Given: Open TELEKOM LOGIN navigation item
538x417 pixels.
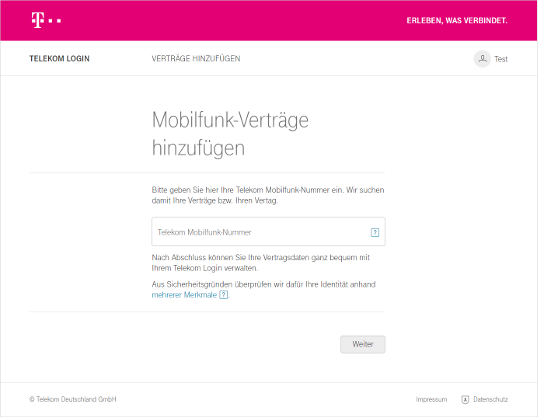Looking at the screenshot, I should point(59,59).
